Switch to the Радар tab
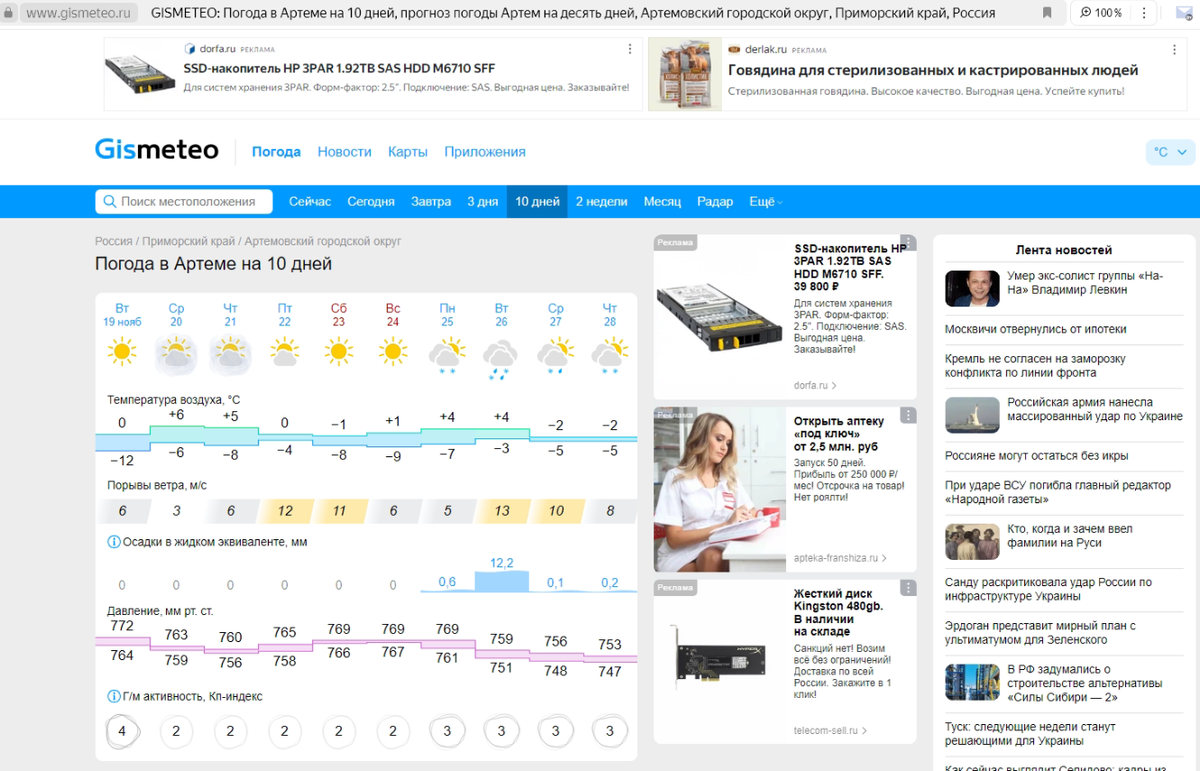 pyautogui.click(x=715, y=201)
